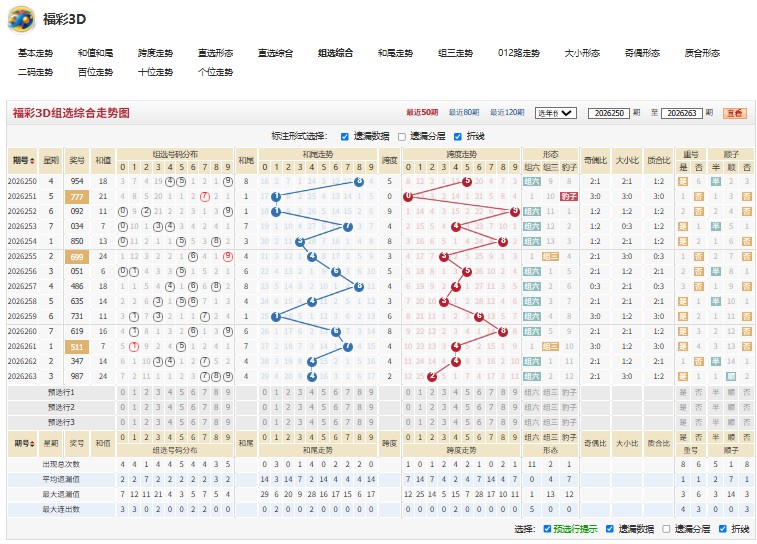The image size is (757, 544).
Task: Click red ball 9 in row 2026252
Action: coord(515,211)
